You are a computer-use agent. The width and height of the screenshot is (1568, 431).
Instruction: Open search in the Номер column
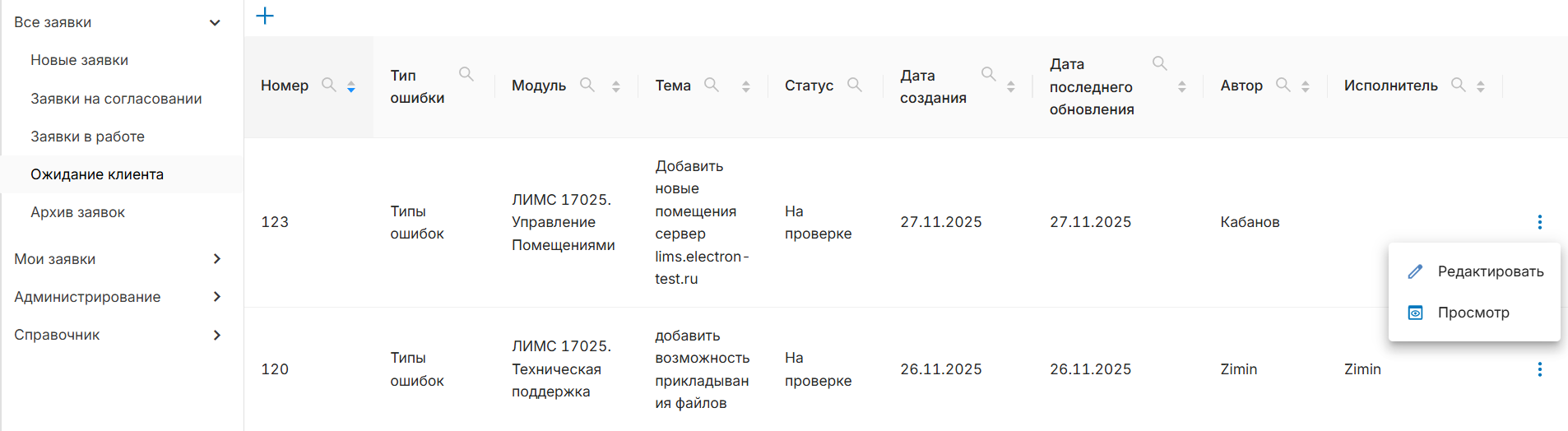[328, 85]
